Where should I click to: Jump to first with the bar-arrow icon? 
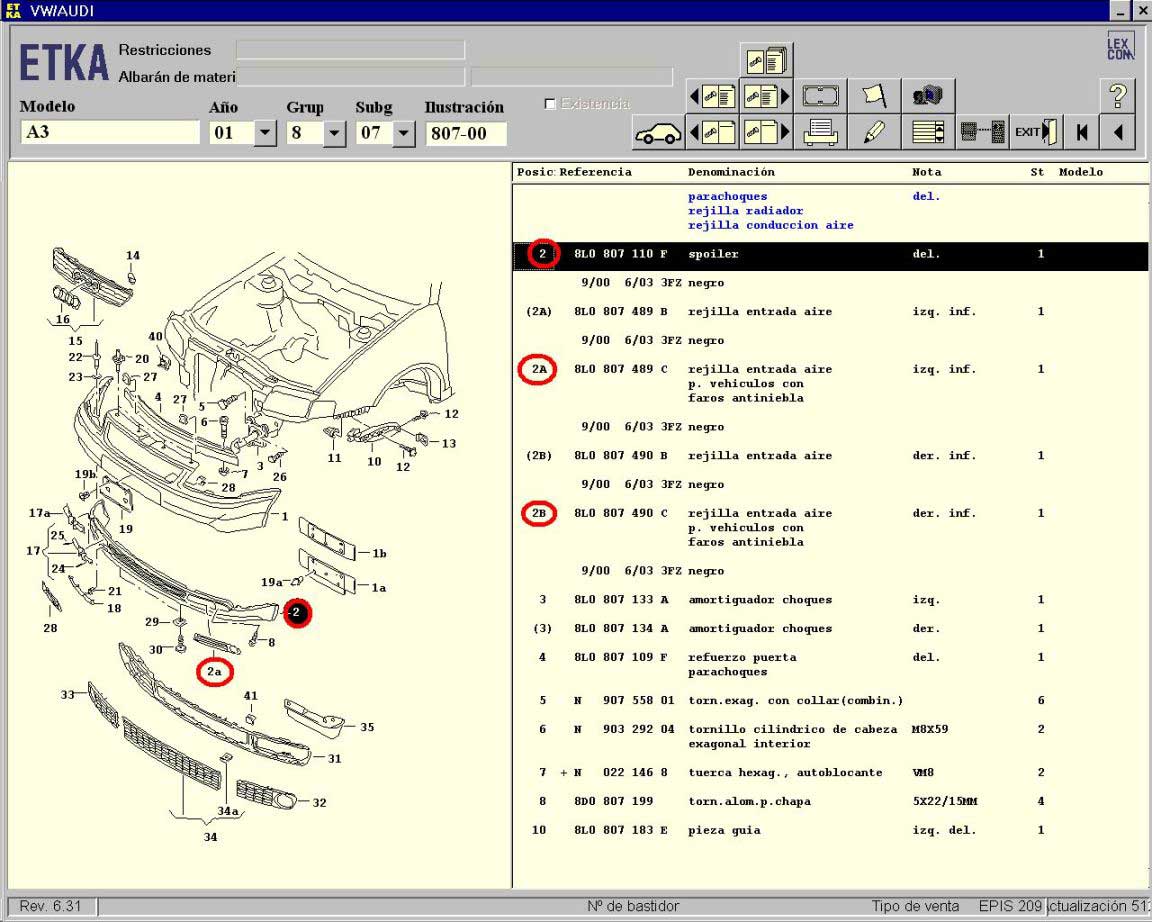point(1081,133)
